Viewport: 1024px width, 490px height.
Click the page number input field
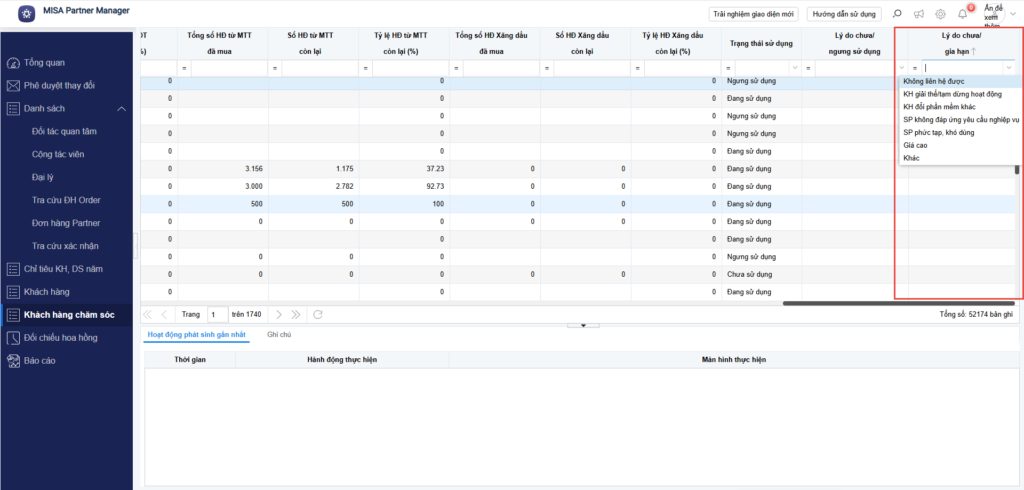(217, 314)
